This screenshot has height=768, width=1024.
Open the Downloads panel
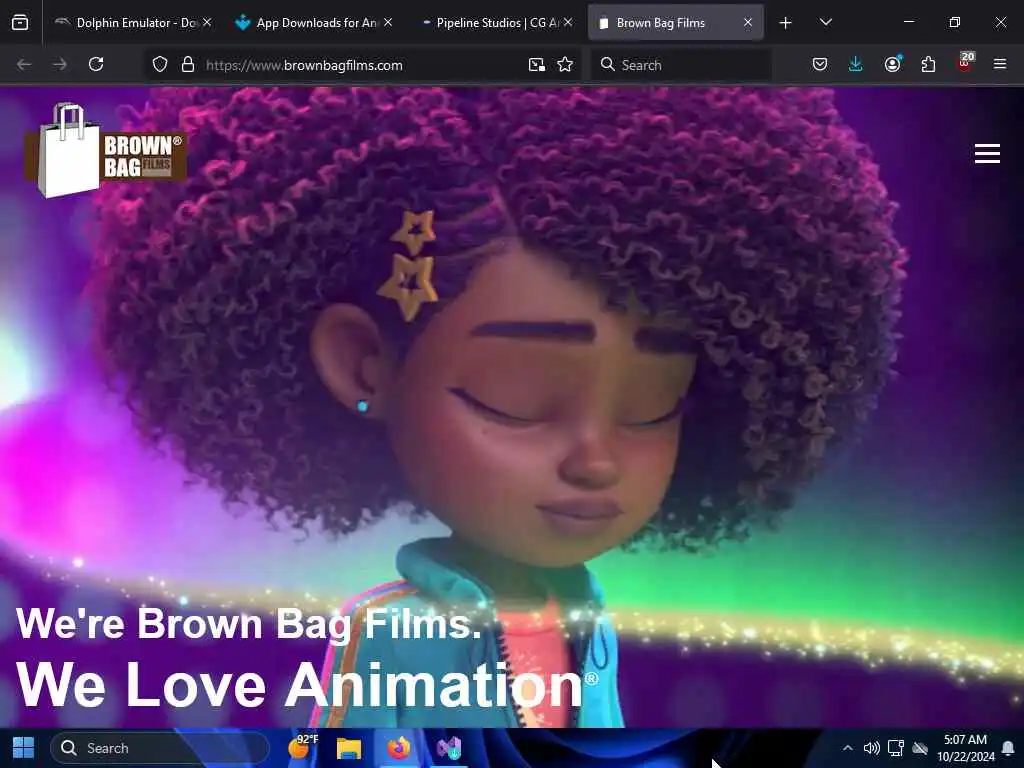coord(856,65)
